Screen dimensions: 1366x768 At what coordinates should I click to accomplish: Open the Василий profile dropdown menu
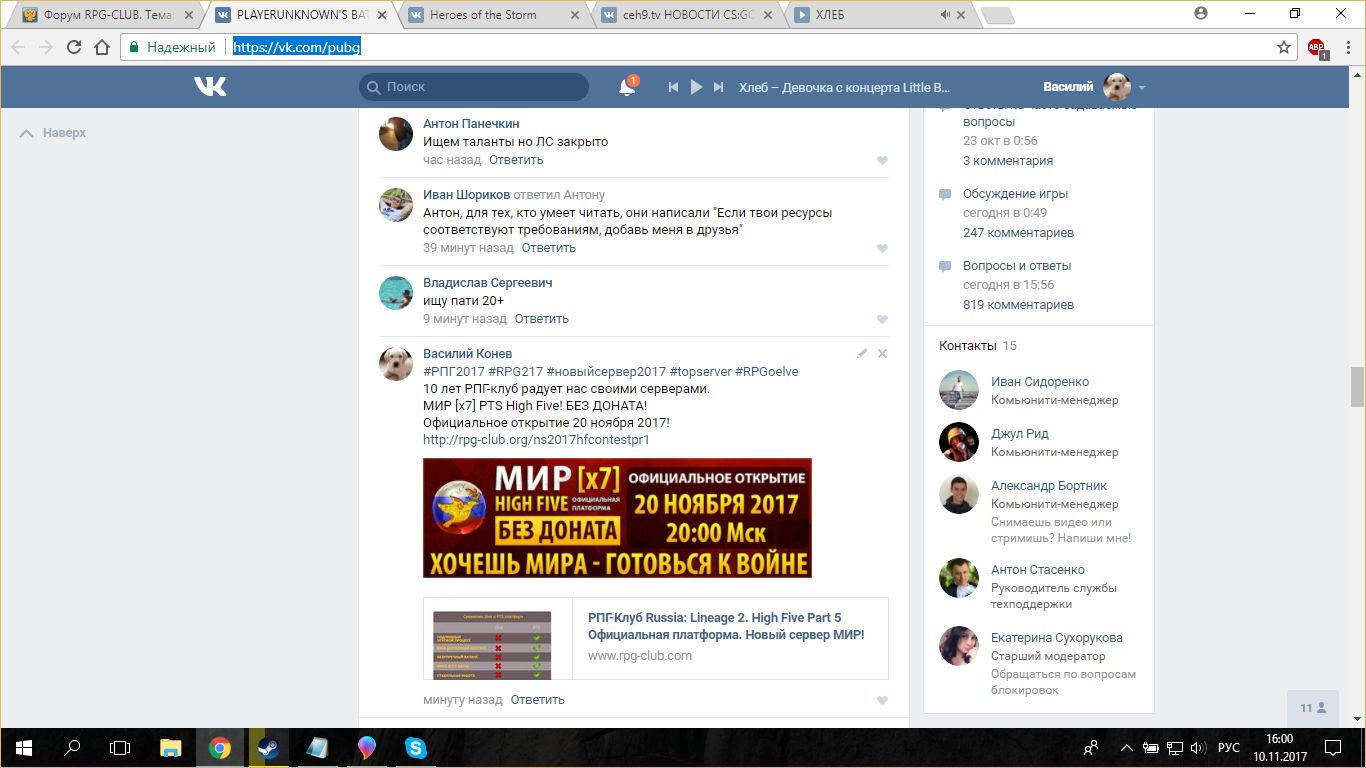pyautogui.click(x=1142, y=88)
